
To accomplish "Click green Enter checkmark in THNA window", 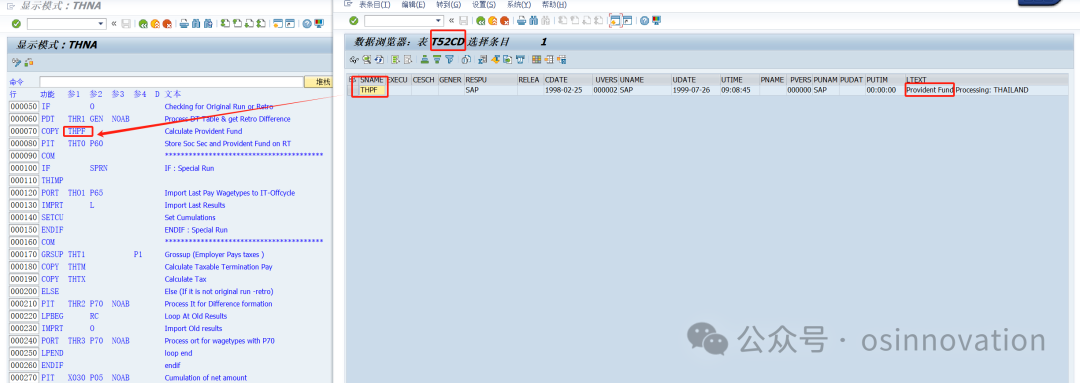I will coord(16,23).
